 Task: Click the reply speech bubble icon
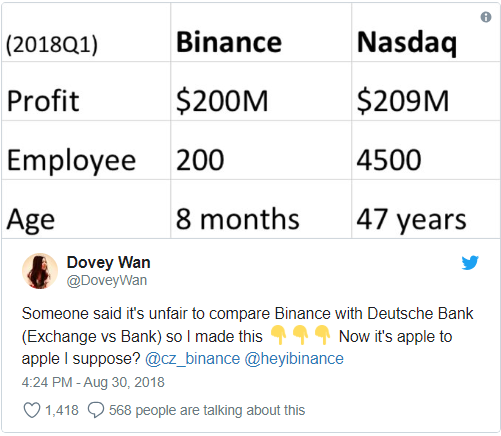coord(96,410)
